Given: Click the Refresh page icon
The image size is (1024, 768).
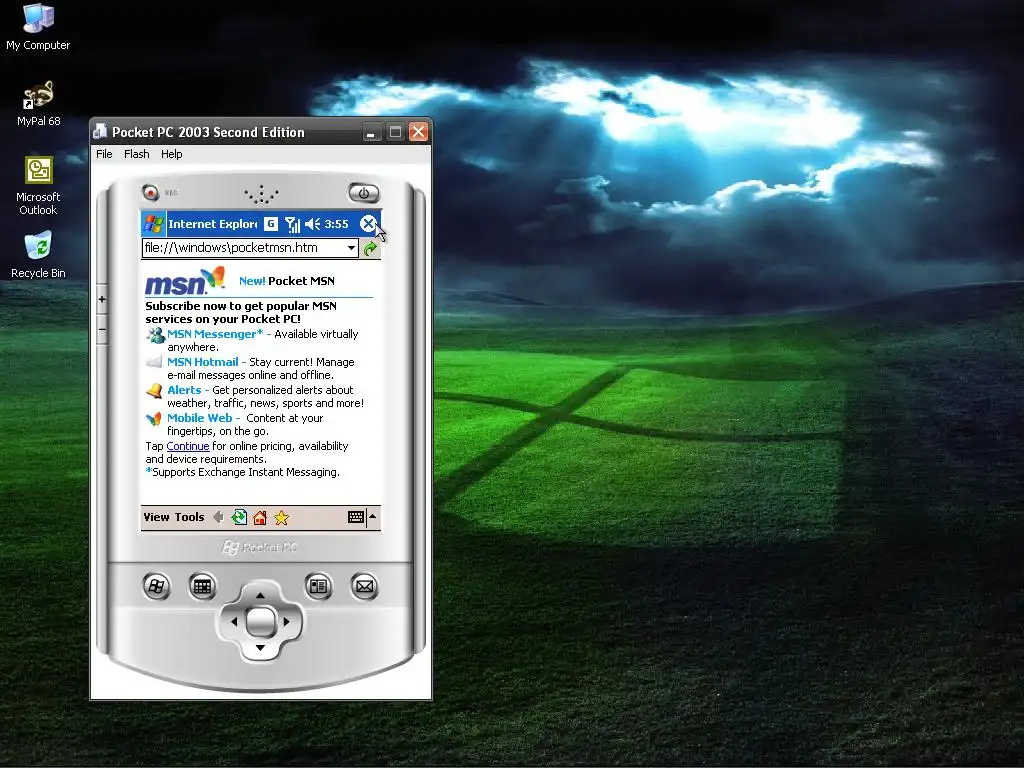Looking at the screenshot, I should (x=239, y=517).
